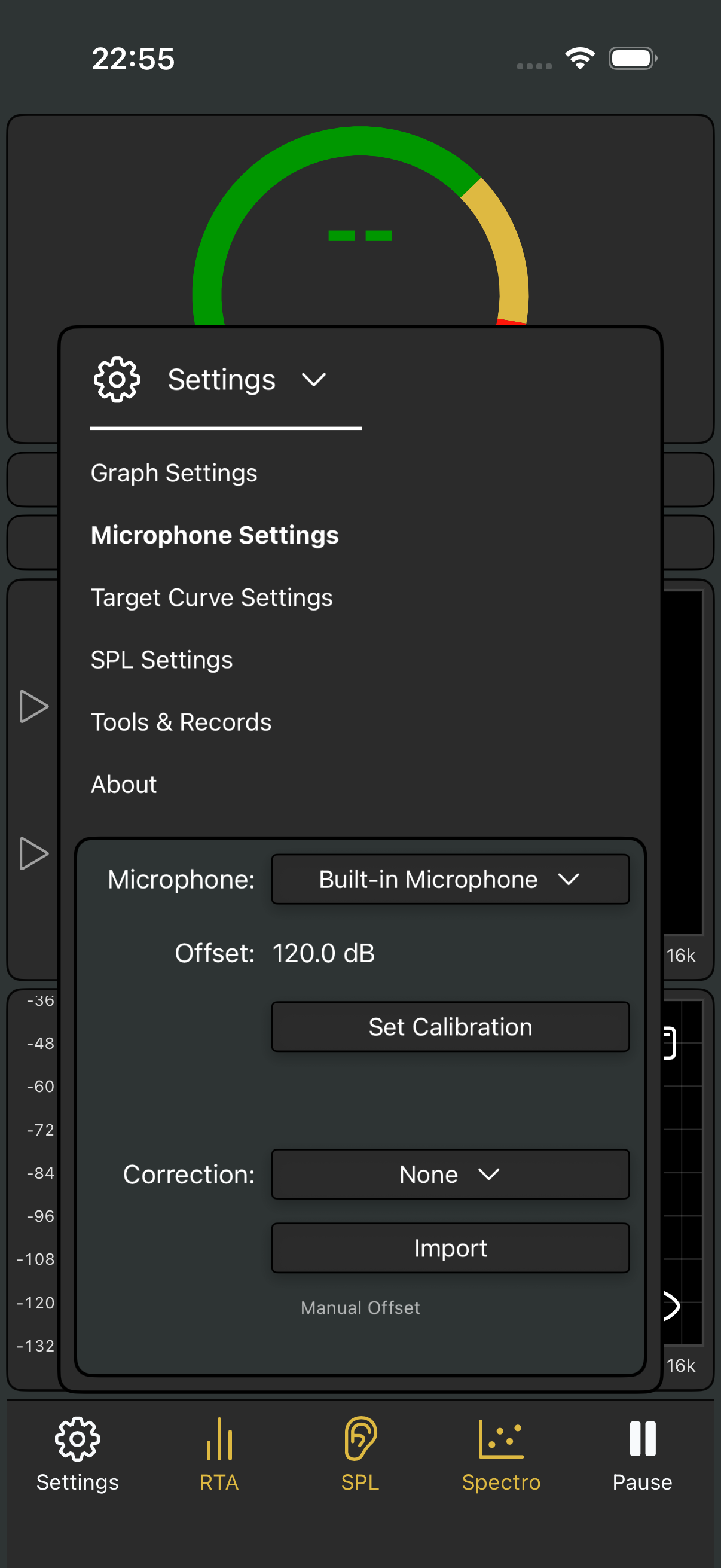
Task: Select Microphone Settings menu entry
Action: pos(215,535)
